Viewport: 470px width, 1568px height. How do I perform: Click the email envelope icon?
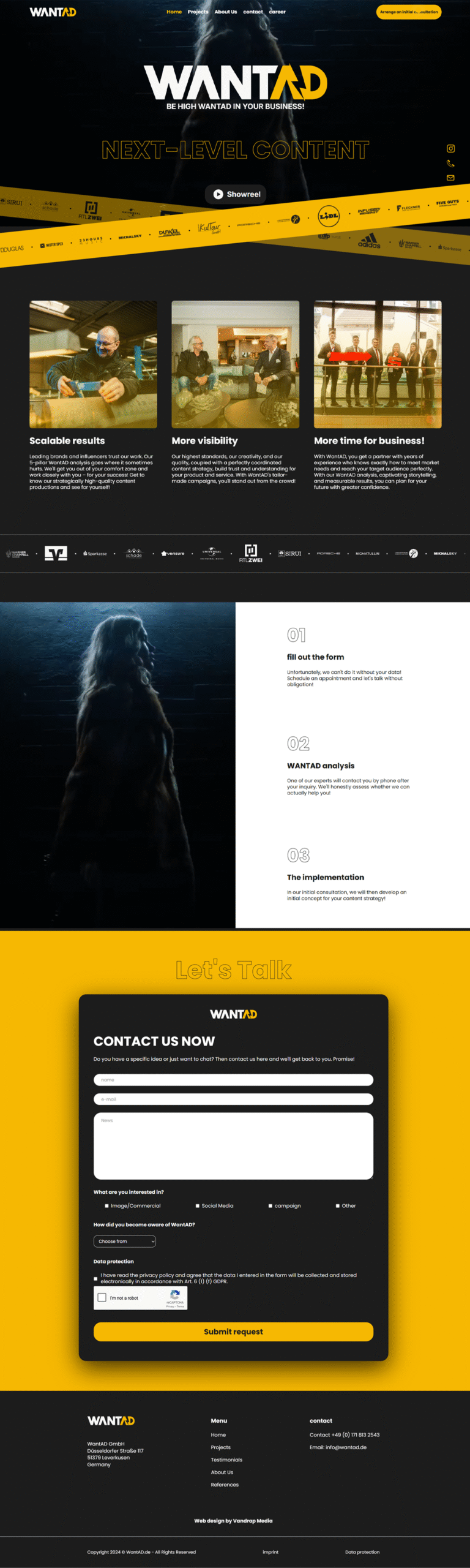tap(450, 178)
